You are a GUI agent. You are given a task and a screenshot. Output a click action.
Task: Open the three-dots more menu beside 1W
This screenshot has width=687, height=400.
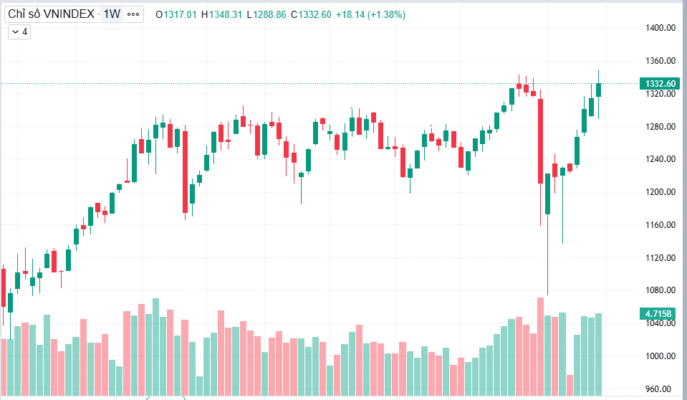click(134, 15)
